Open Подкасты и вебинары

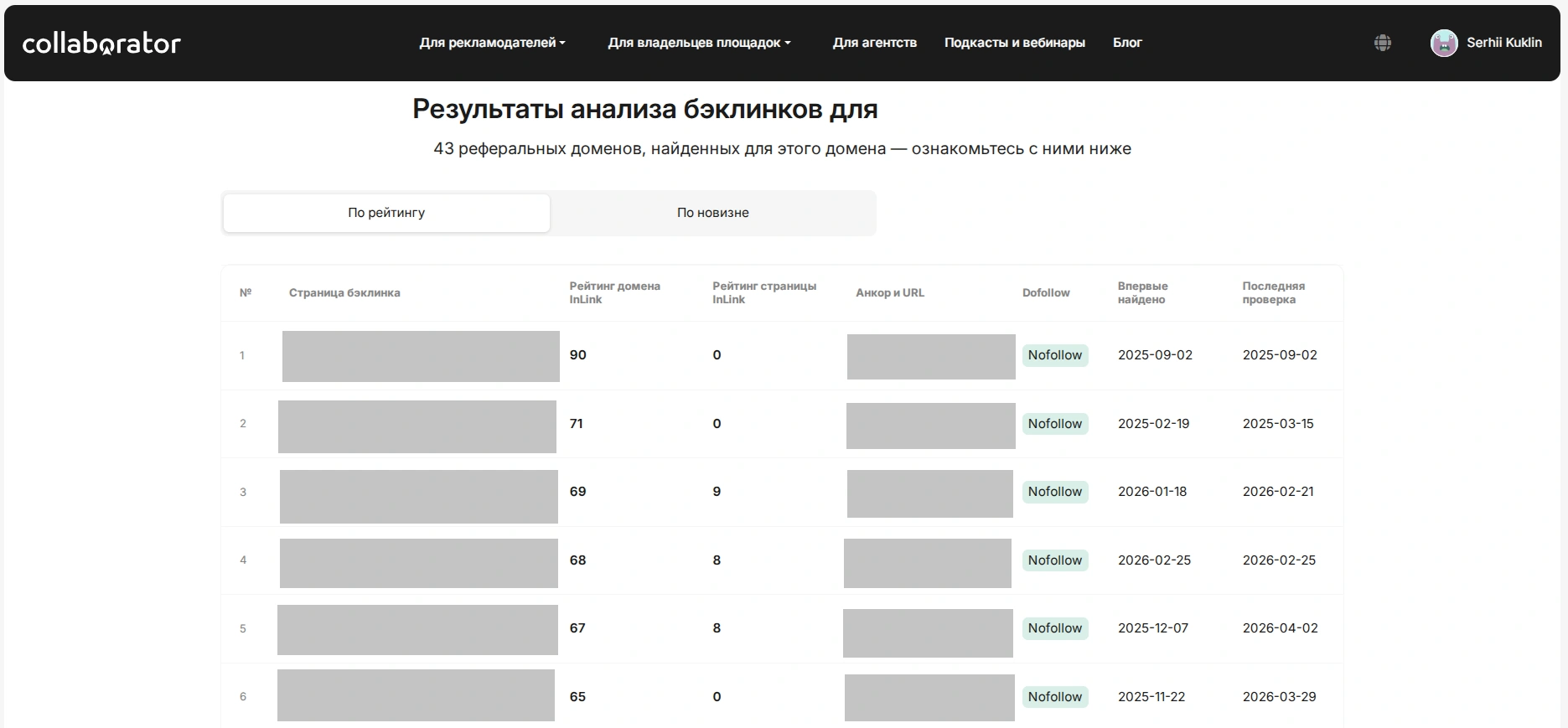pyautogui.click(x=1014, y=43)
